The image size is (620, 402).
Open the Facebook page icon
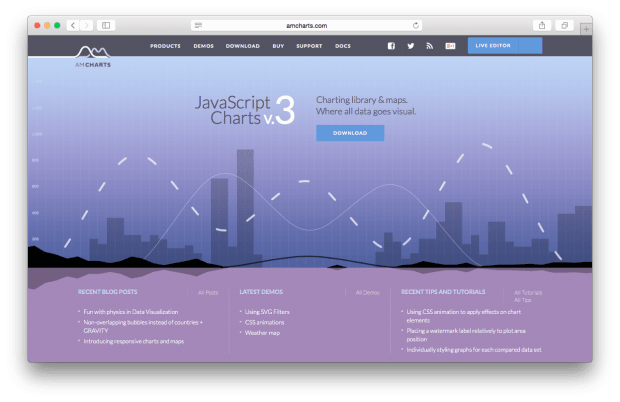tap(391, 46)
